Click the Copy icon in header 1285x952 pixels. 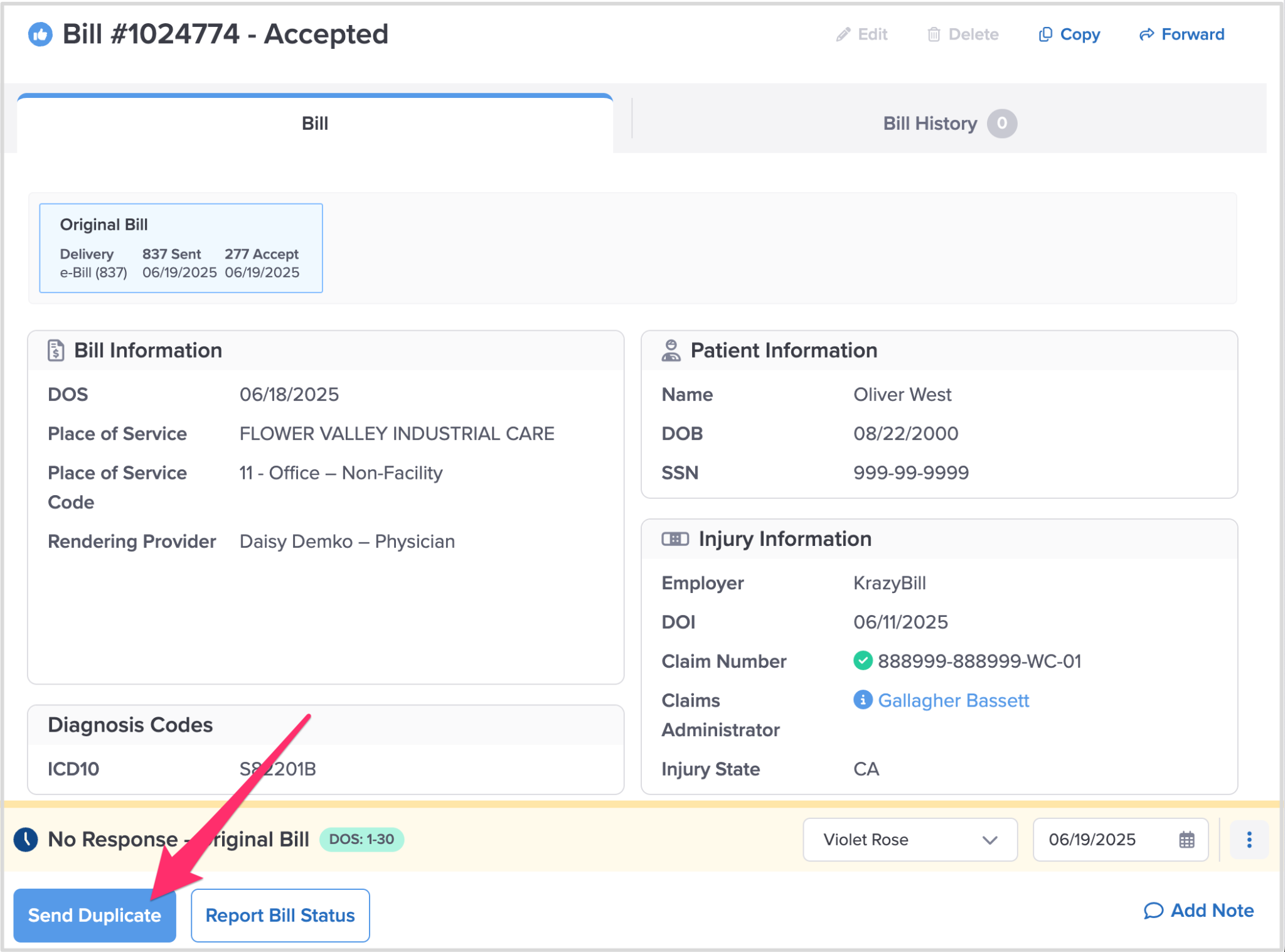(x=1045, y=35)
